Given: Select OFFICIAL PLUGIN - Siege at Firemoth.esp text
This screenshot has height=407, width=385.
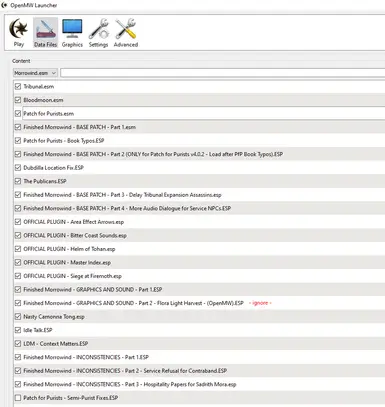Looking at the screenshot, I should click(72, 276).
